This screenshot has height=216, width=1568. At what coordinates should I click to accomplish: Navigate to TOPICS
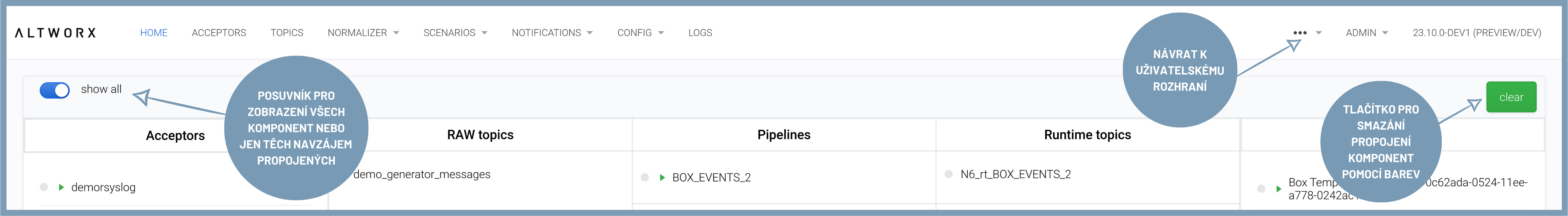click(x=287, y=33)
